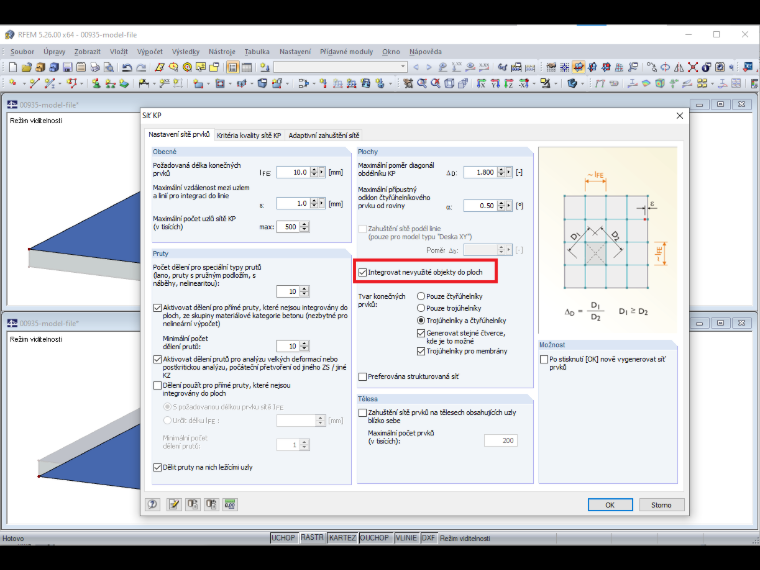Screen dimensions: 760x570
Task: Open dialog help with question mark icon
Action: 153,504
